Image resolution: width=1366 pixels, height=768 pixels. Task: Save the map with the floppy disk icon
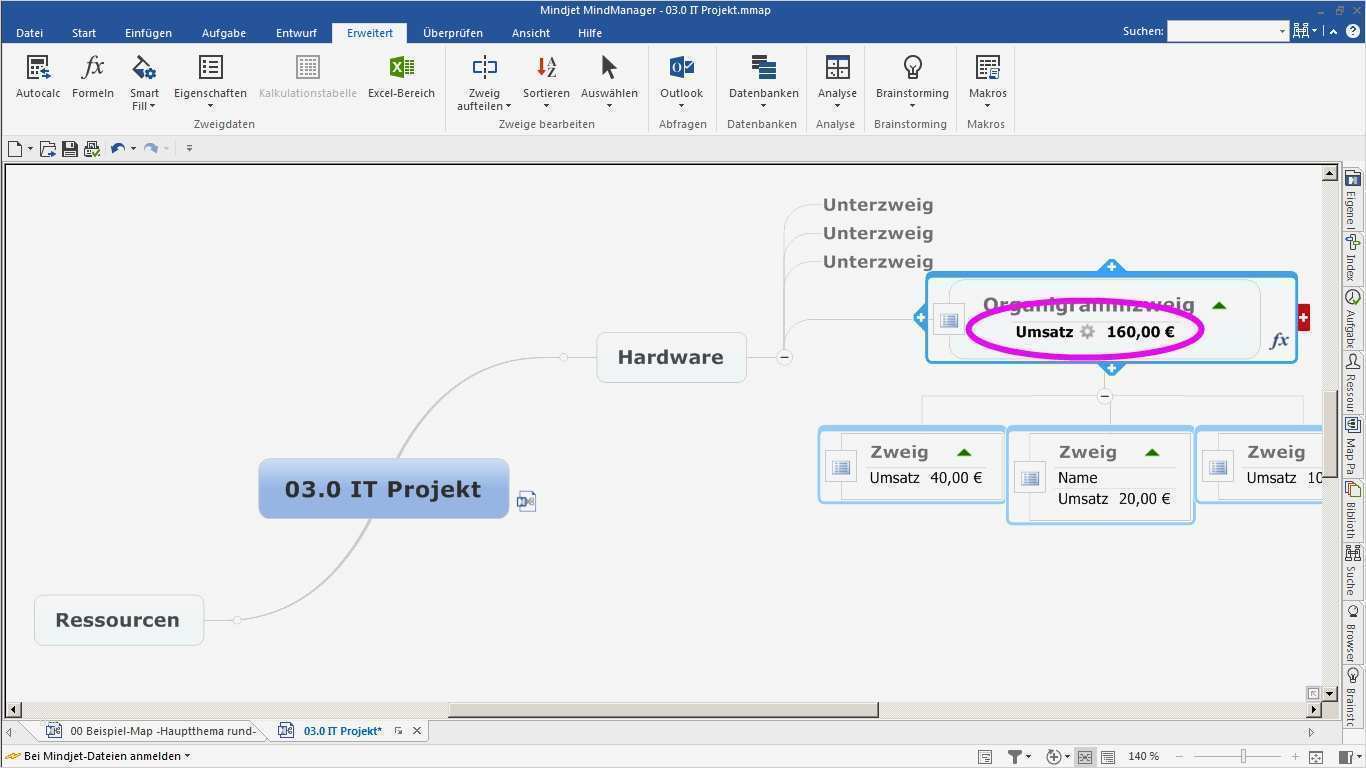click(x=70, y=149)
